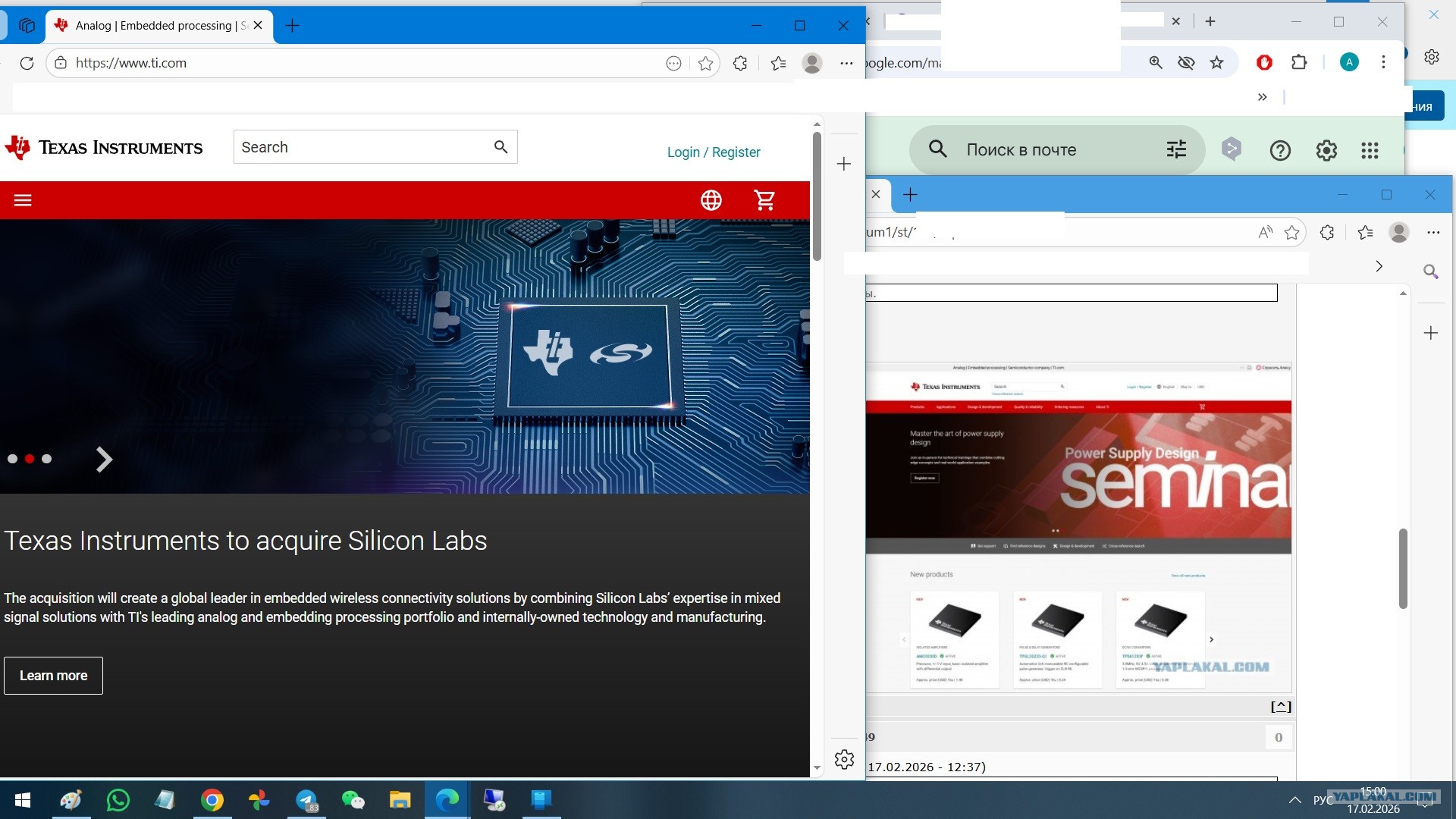
Task: Show hidden system tray icons
Action: pos(1295,800)
